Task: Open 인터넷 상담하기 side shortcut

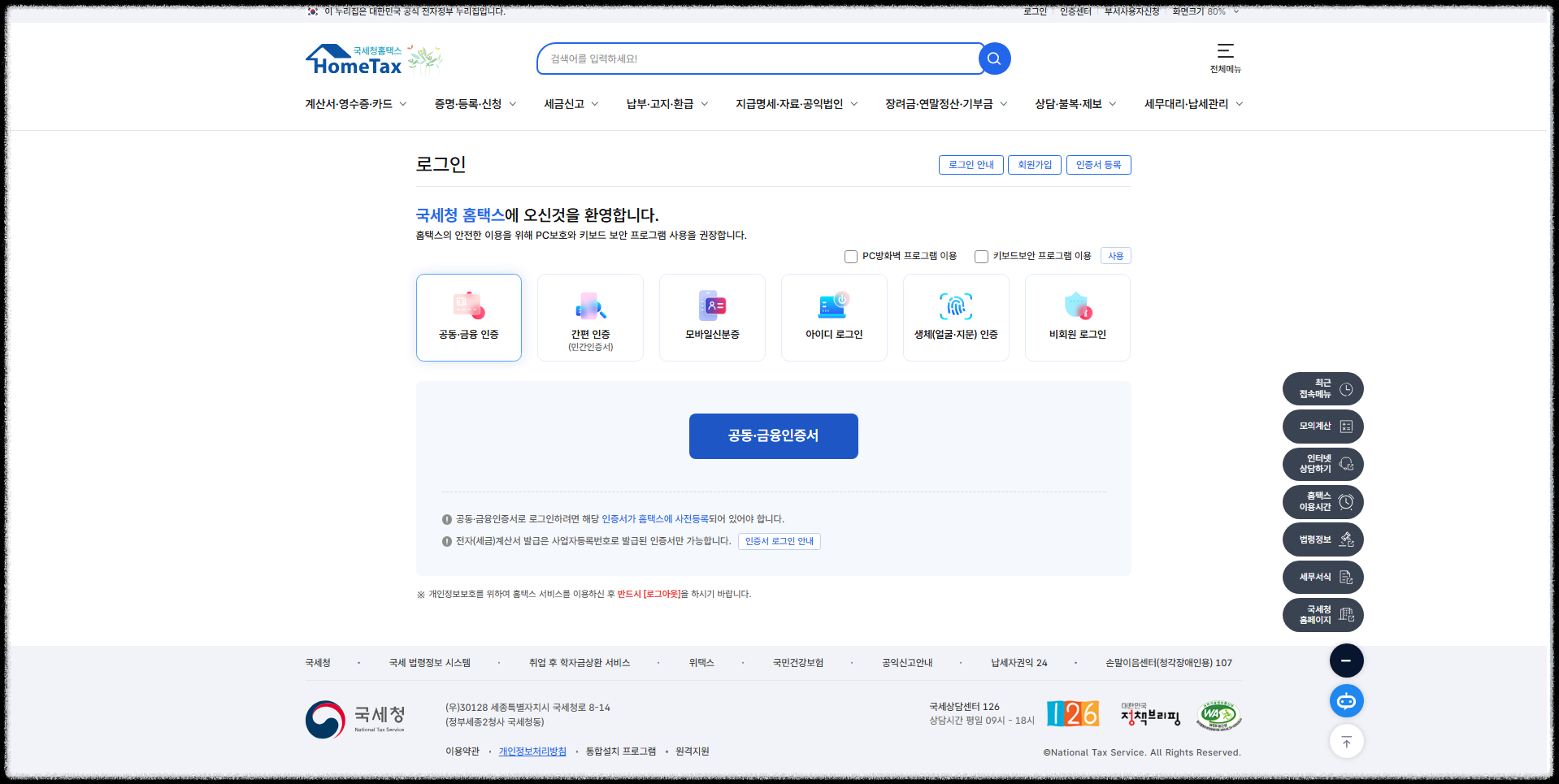Action: coord(1322,464)
